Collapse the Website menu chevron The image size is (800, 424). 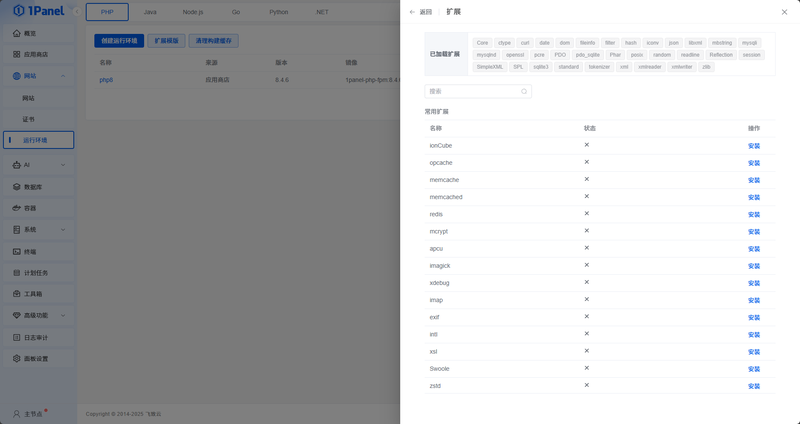point(63,76)
